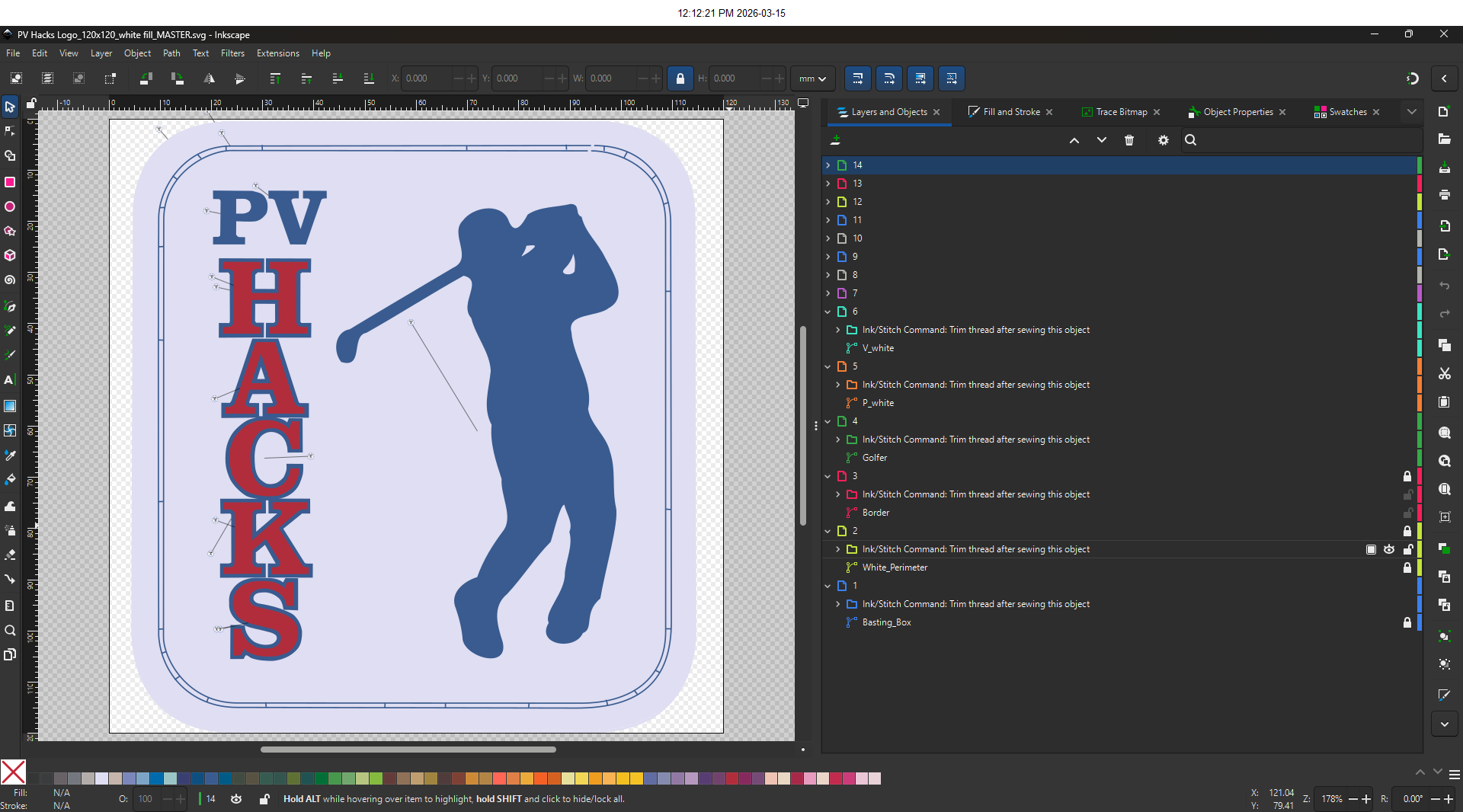Unlock the Basting_Box object
This screenshot has width=1463, height=812.
(x=1407, y=622)
